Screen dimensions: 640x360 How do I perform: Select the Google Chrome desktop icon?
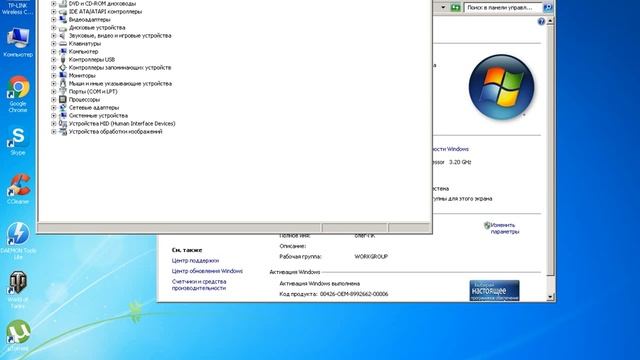pyautogui.click(x=18, y=94)
